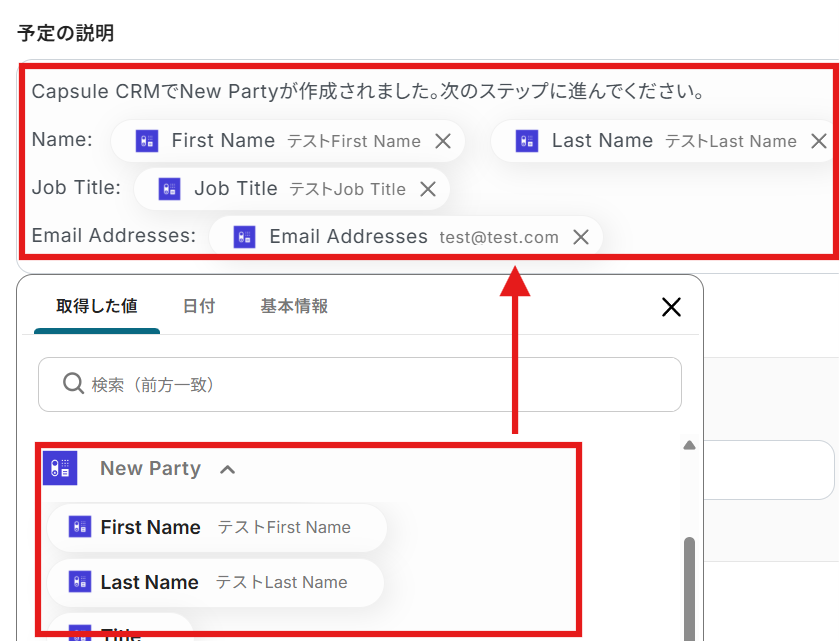
Task: Collapse the New Party section chevron
Action: 227,469
